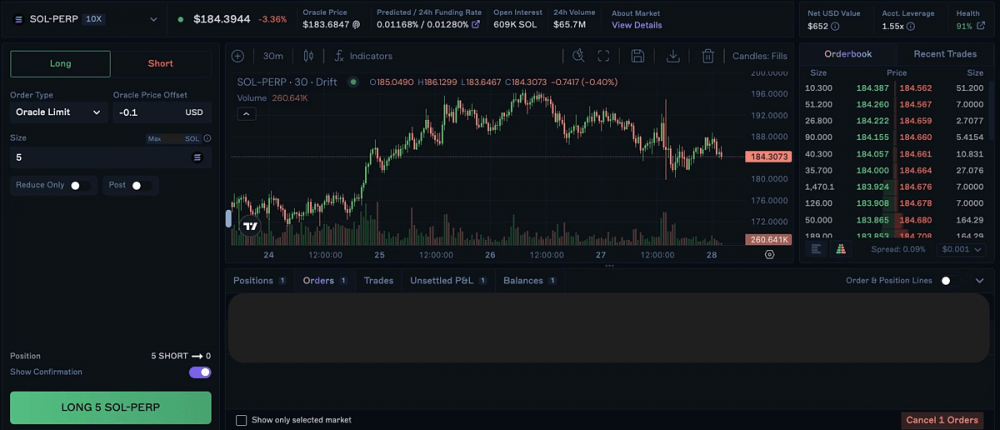Viewport: 1000px width, 430px height.
Task: Collapse the bottom panel with chevron
Action: pyautogui.click(x=980, y=281)
